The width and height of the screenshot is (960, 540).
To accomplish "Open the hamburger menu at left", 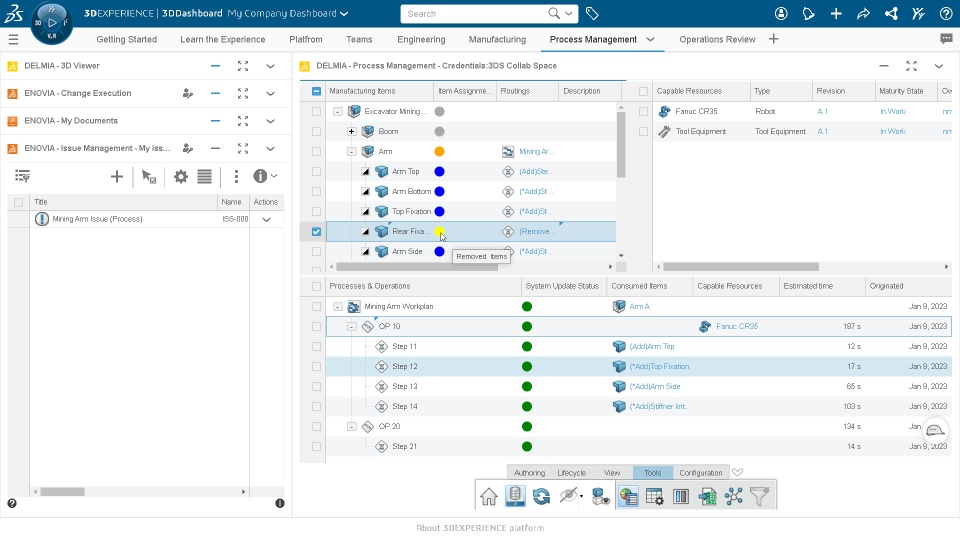I will [x=13, y=40].
